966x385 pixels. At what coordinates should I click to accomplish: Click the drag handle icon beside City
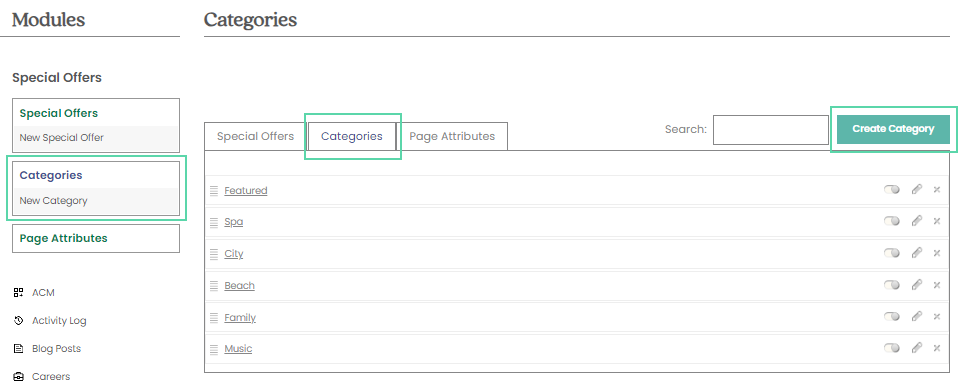214,254
